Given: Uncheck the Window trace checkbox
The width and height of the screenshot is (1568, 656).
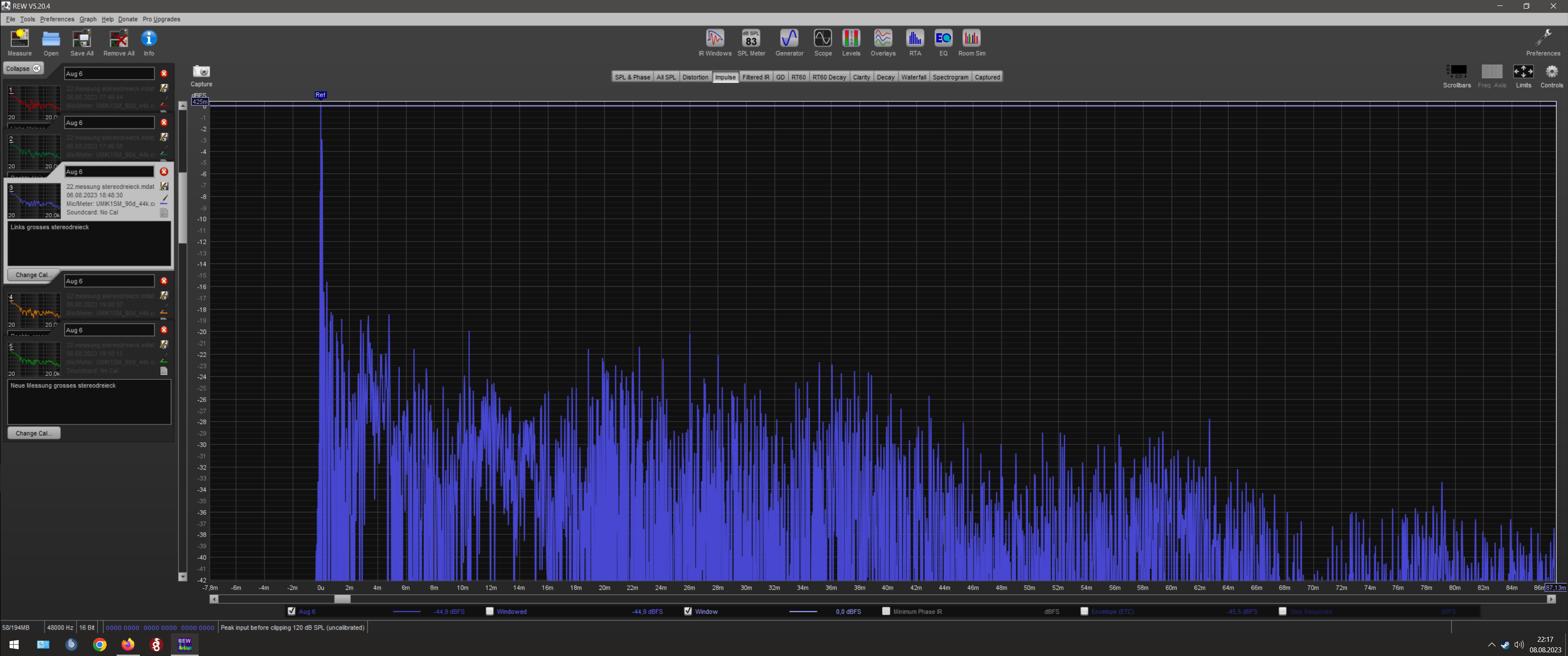Looking at the screenshot, I should tap(688, 611).
